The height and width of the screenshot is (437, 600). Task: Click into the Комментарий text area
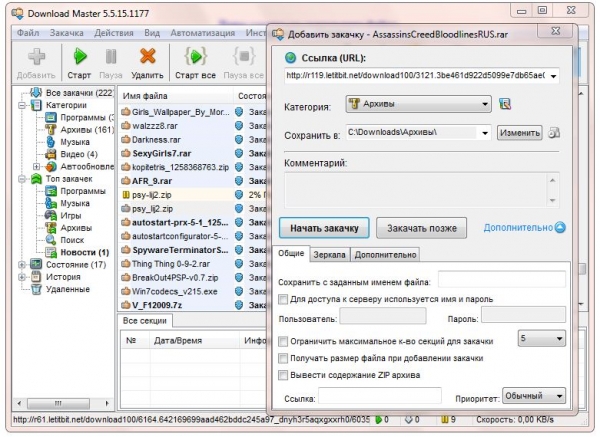click(x=416, y=190)
